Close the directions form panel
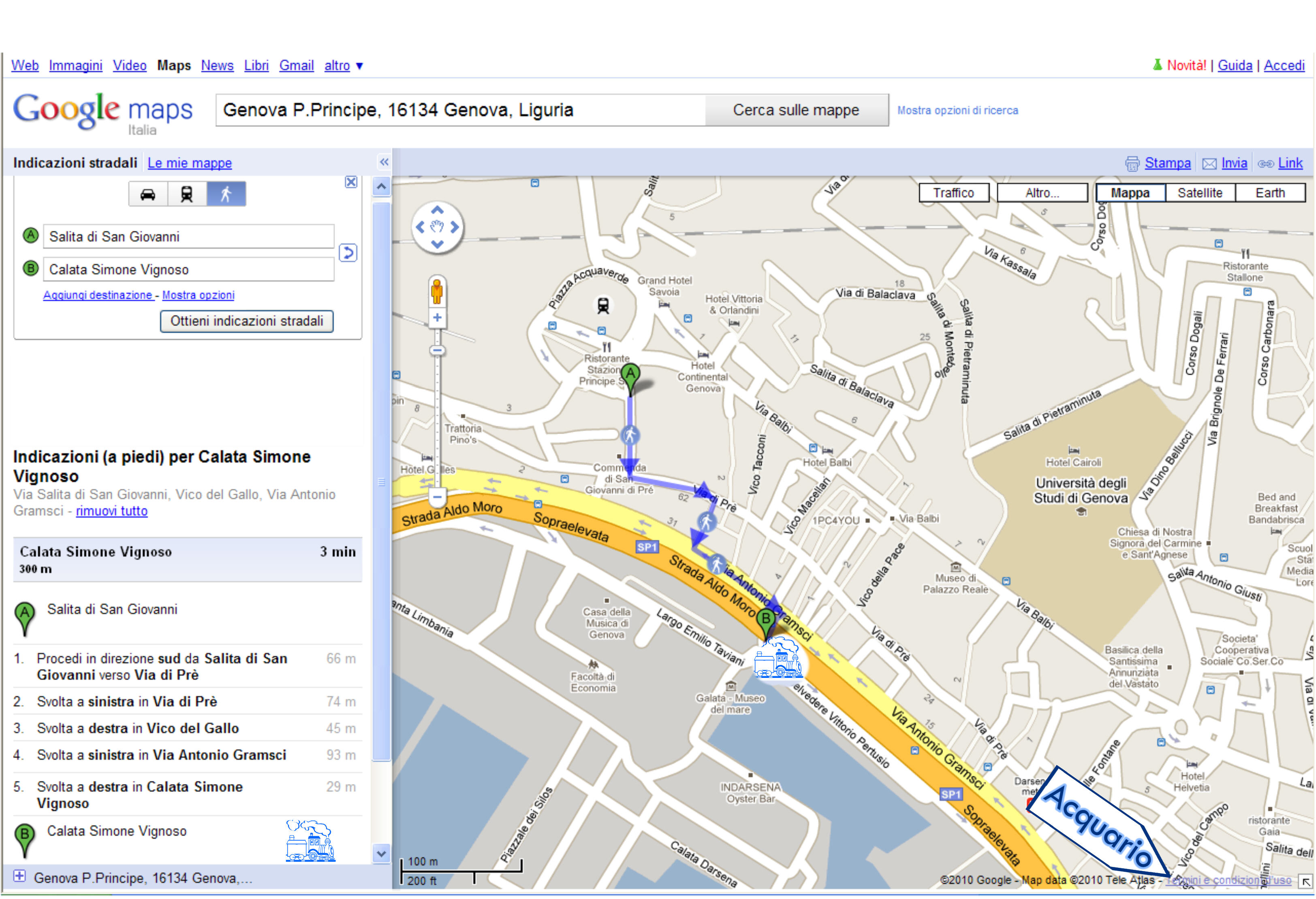The height and width of the screenshot is (899, 1316). (351, 182)
